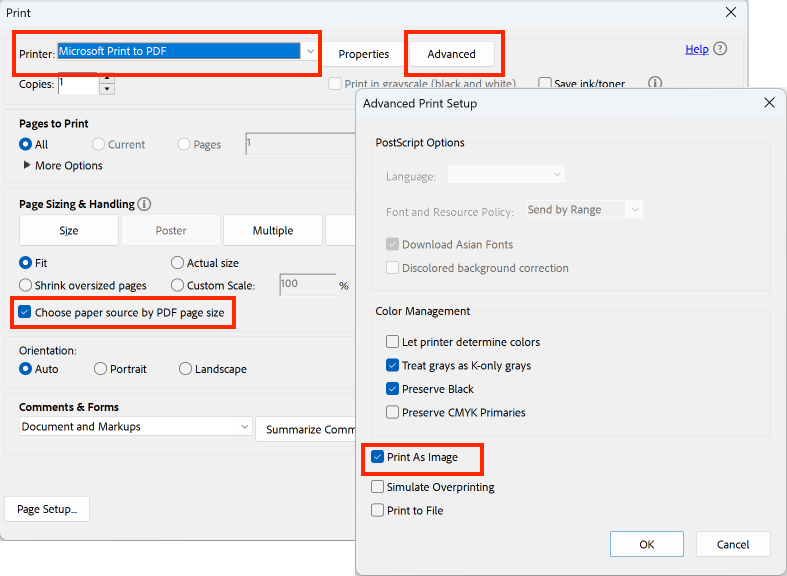Image resolution: width=787 pixels, height=576 pixels.
Task: Check Simulate Overprinting option
Action: pos(377,487)
